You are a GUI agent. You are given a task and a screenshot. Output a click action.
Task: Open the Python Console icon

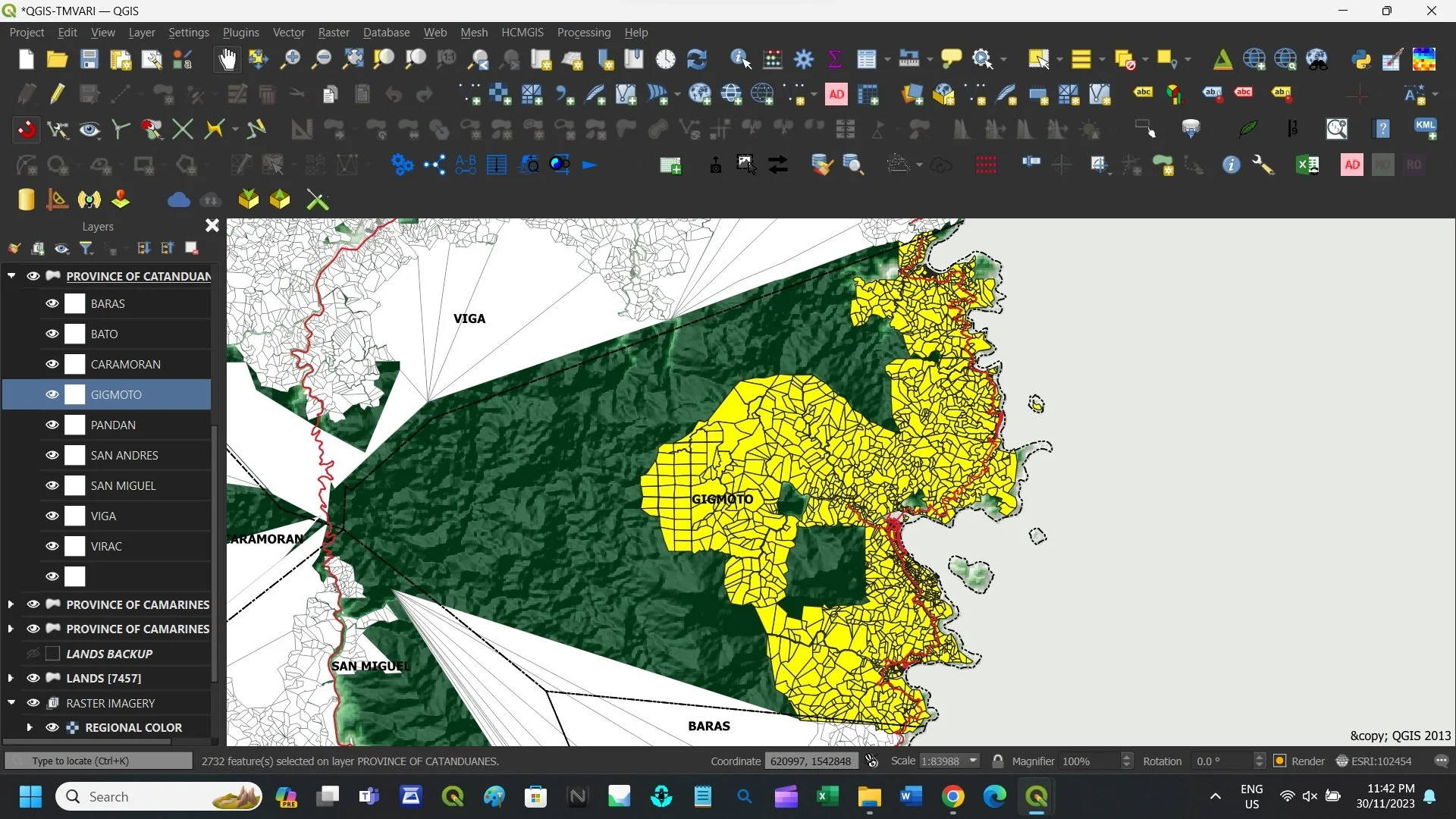pos(1361,59)
